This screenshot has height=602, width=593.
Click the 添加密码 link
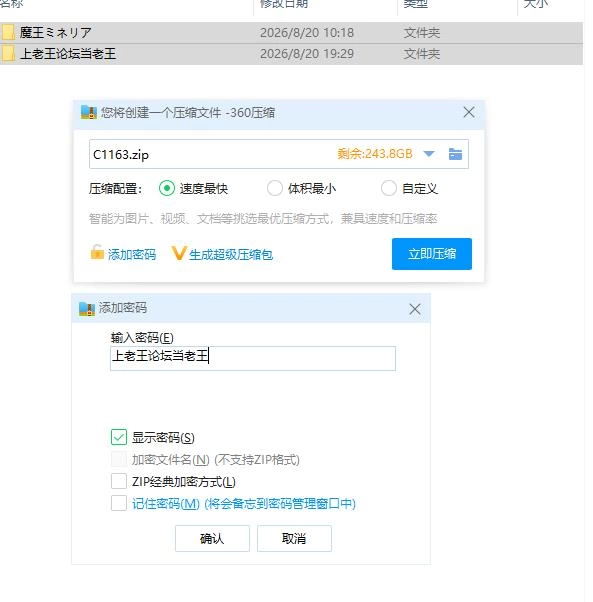click(x=132, y=255)
